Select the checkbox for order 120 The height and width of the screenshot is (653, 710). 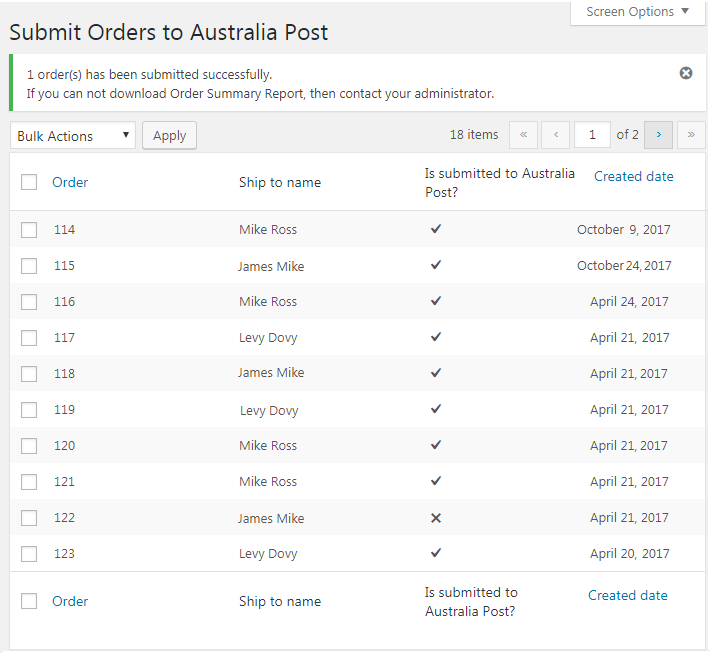pos(29,446)
